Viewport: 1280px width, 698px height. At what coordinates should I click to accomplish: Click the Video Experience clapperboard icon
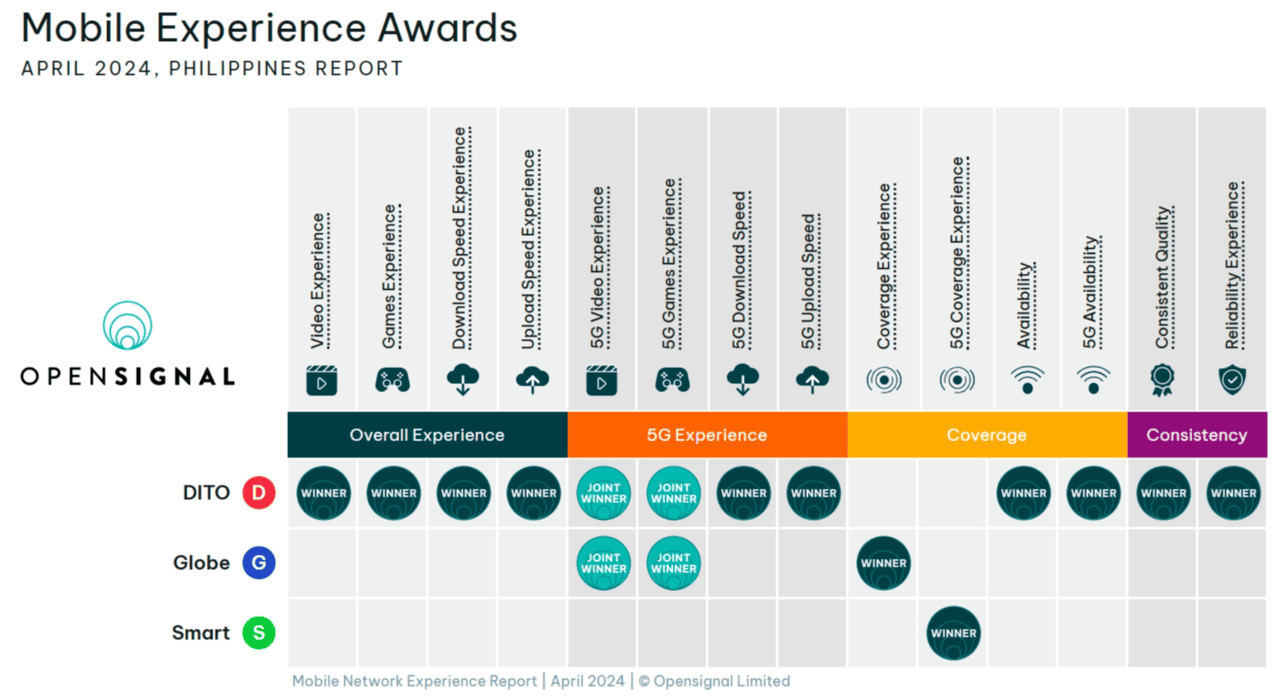coord(321,380)
